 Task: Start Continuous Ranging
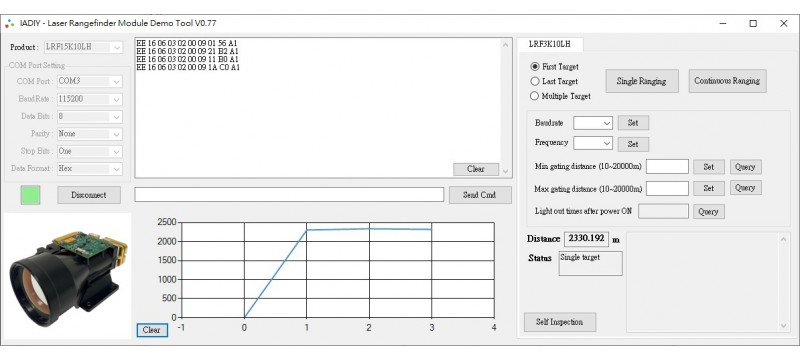tap(727, 81)
